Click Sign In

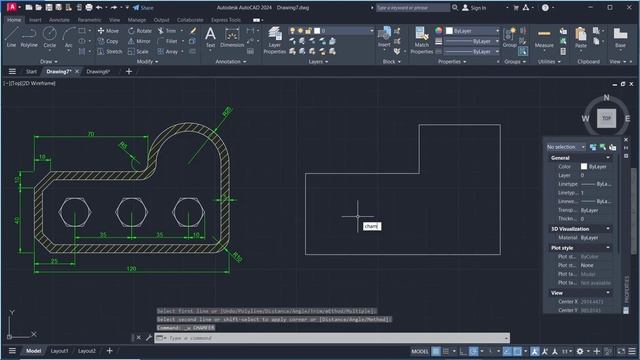point(474,7)
